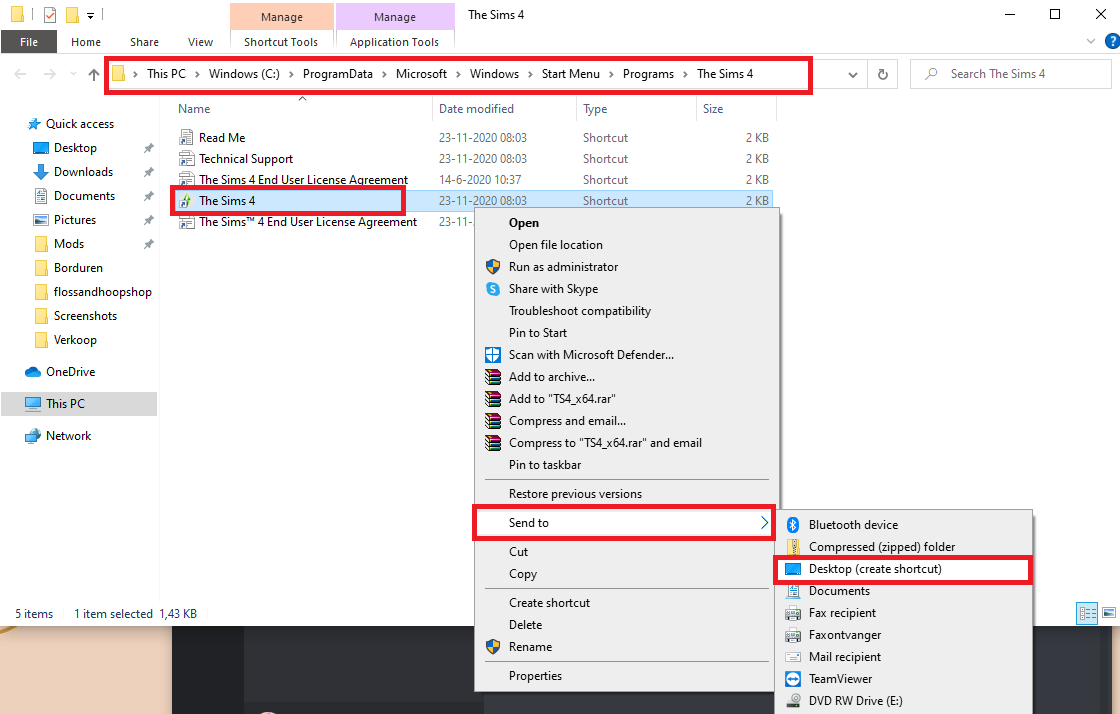Open the Shortcut Tools ribbon tab
The image size is (1120, 714).
point(281,42)
